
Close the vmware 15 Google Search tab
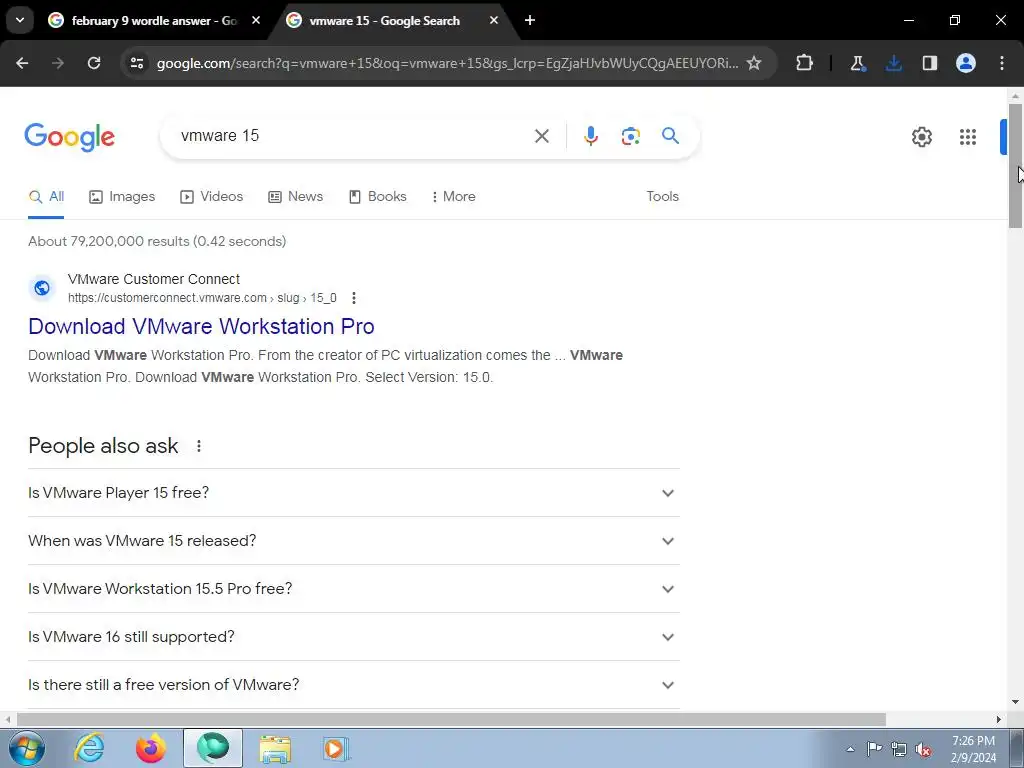click(494, 20)
